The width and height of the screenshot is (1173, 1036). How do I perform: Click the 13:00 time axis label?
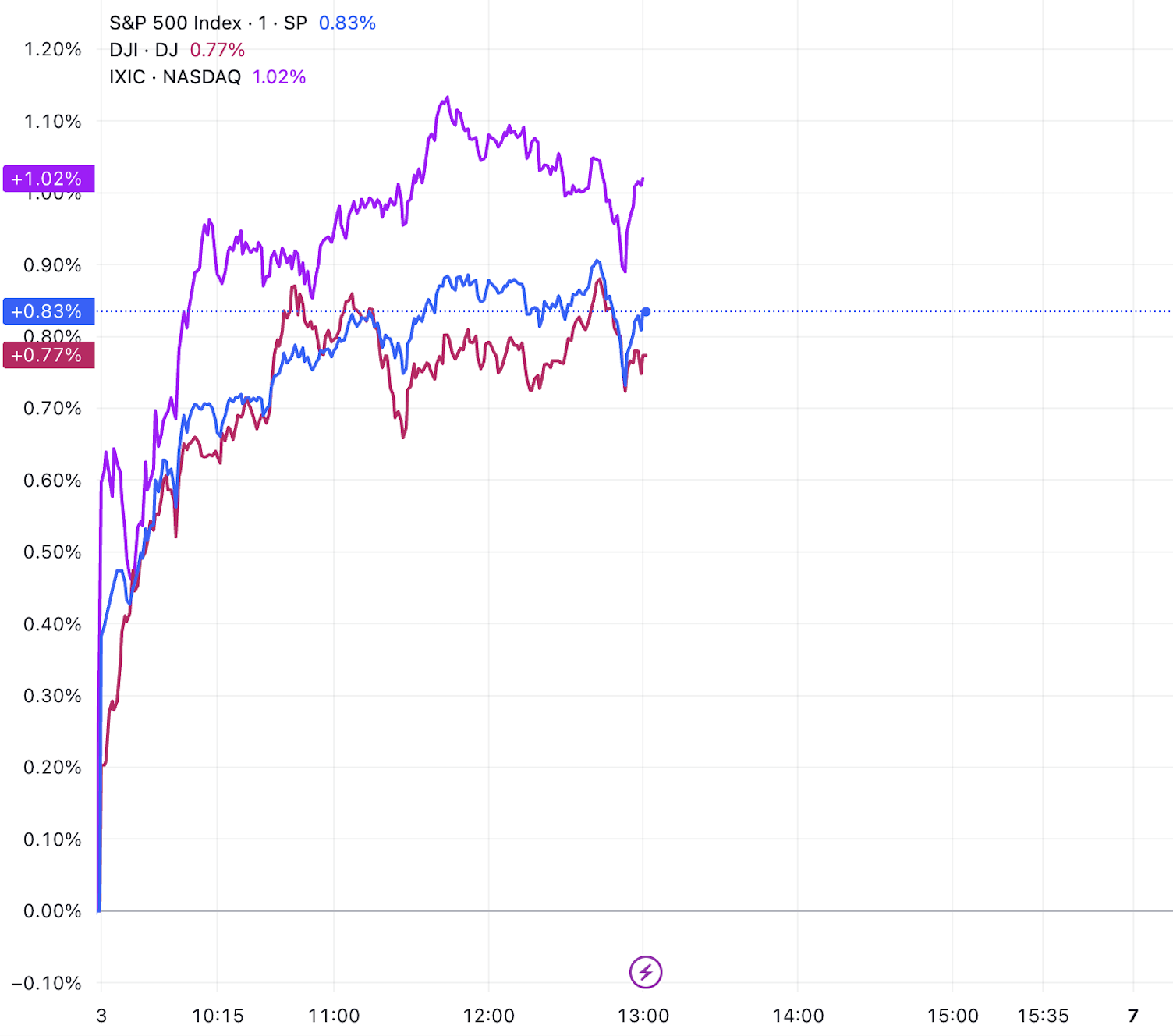643,1016
